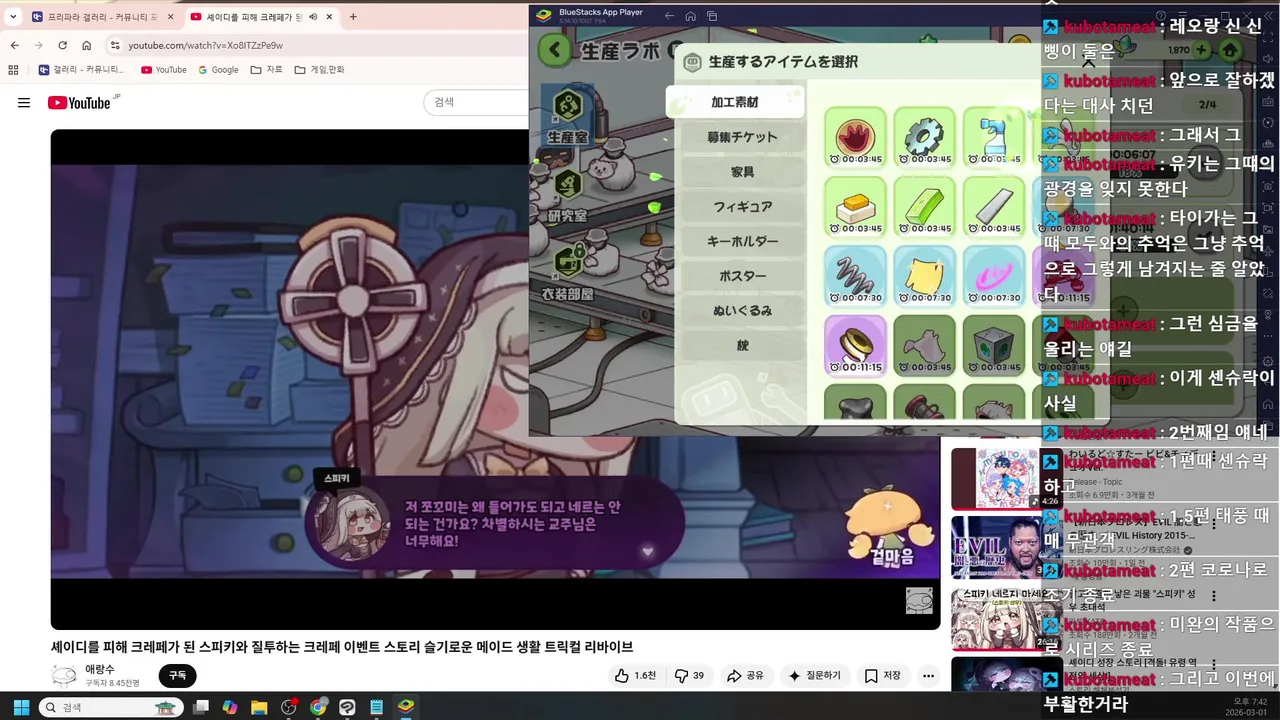Select the gray metal plate material item
Screen dimensions: 1280x720
993,206
